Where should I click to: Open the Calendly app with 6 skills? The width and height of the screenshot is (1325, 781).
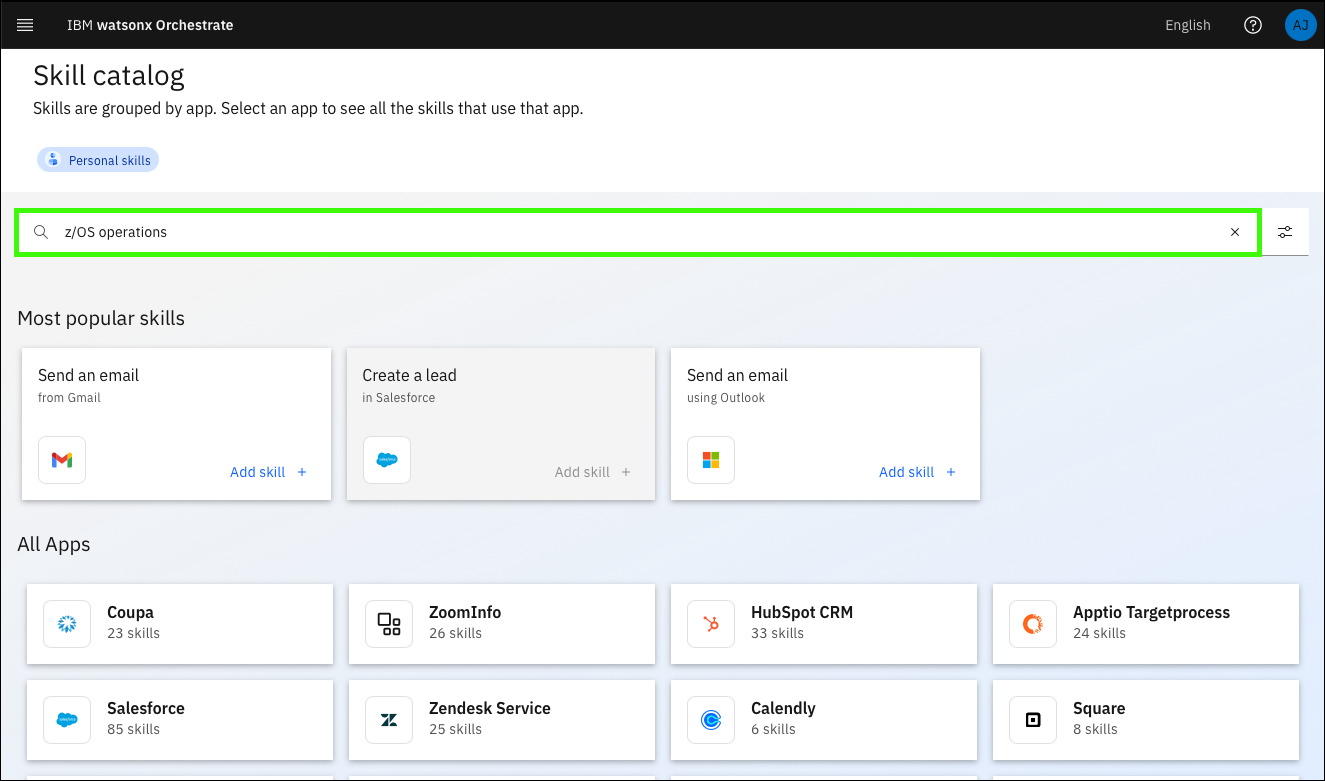pos(823,719)
